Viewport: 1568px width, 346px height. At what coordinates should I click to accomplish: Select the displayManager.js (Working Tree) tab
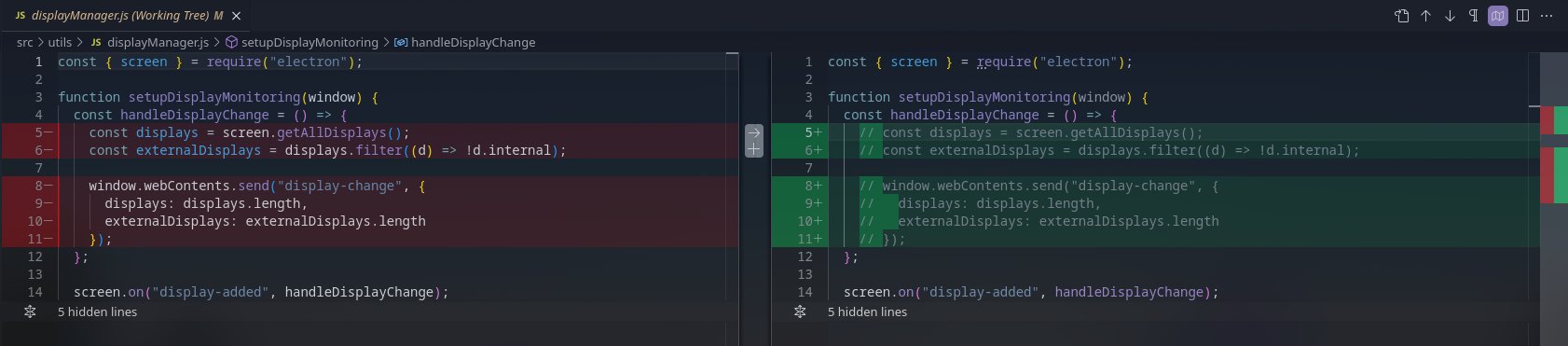pos(126,16)
